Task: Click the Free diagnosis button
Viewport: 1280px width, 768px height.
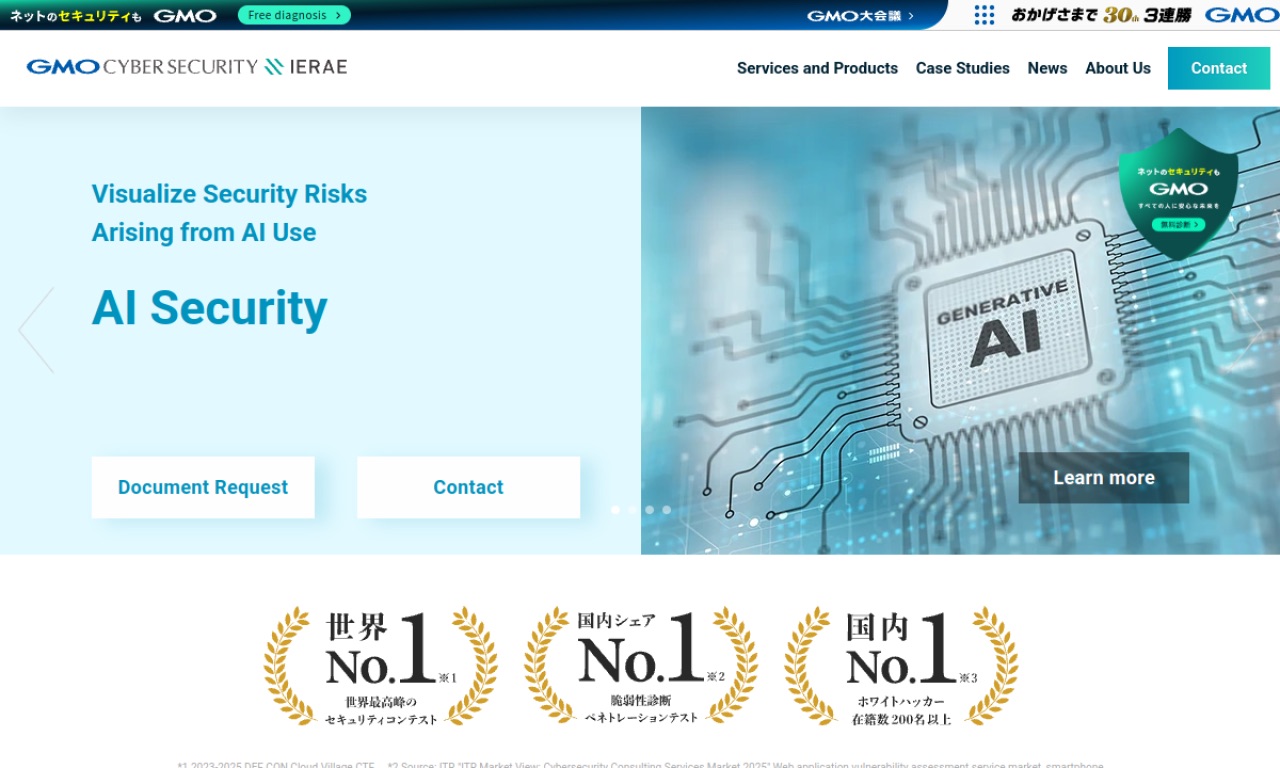Action: 294,15
